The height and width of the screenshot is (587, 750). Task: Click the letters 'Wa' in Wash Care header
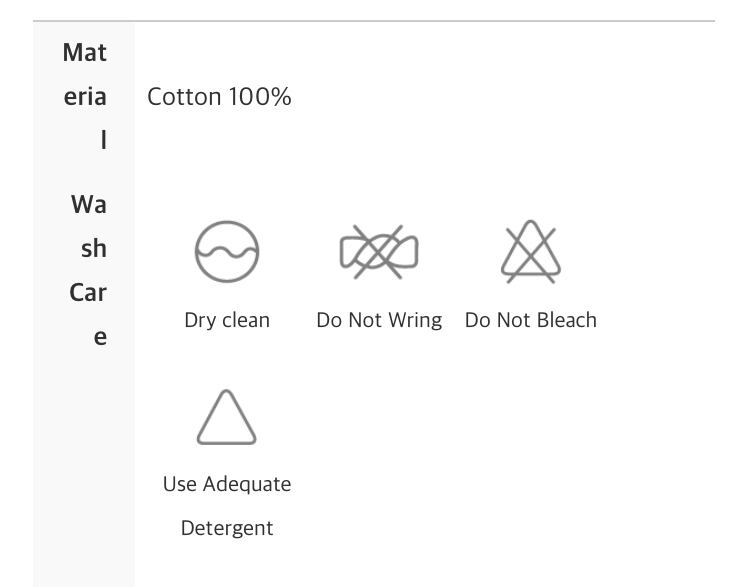pos(89,204)
